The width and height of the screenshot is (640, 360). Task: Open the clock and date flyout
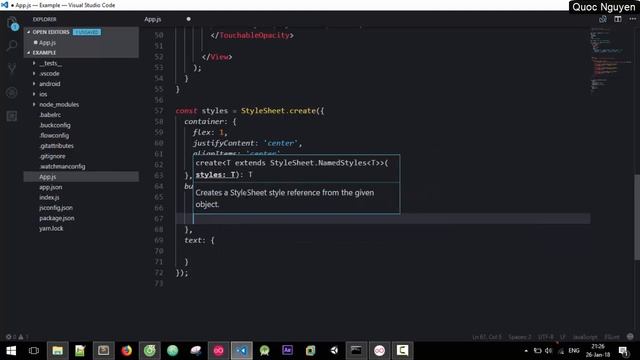[598, 351]
